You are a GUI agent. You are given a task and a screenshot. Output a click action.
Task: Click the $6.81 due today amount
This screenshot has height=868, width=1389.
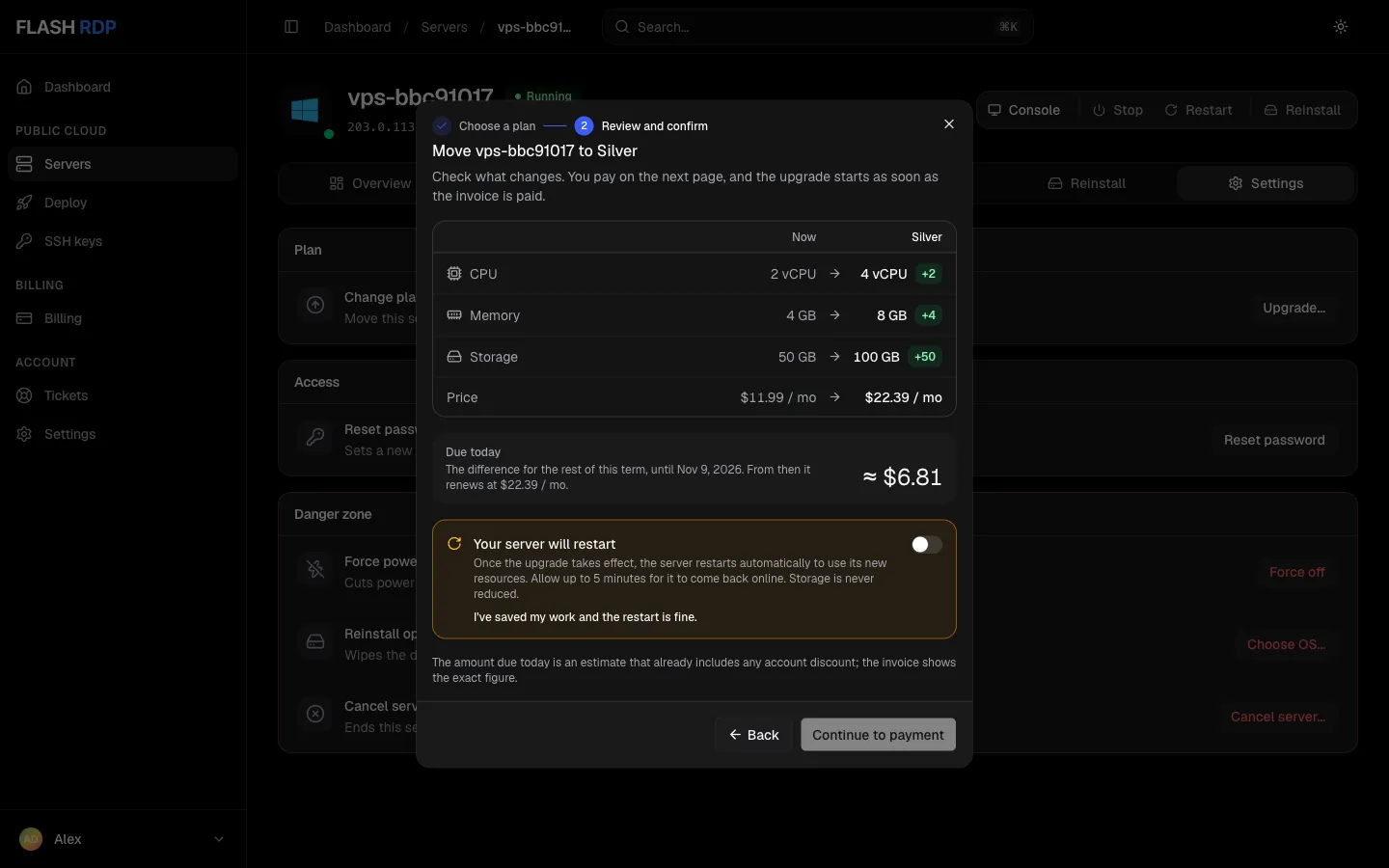click(x=902, y=477)
